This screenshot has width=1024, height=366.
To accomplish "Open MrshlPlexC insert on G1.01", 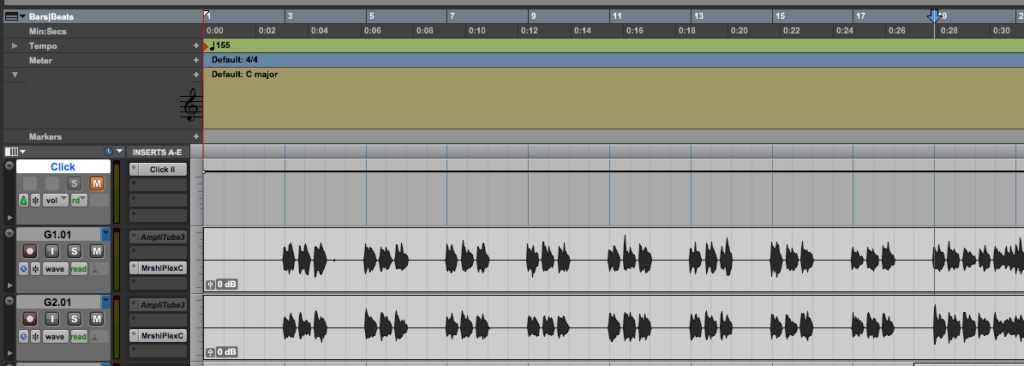I will coord(163,267).
